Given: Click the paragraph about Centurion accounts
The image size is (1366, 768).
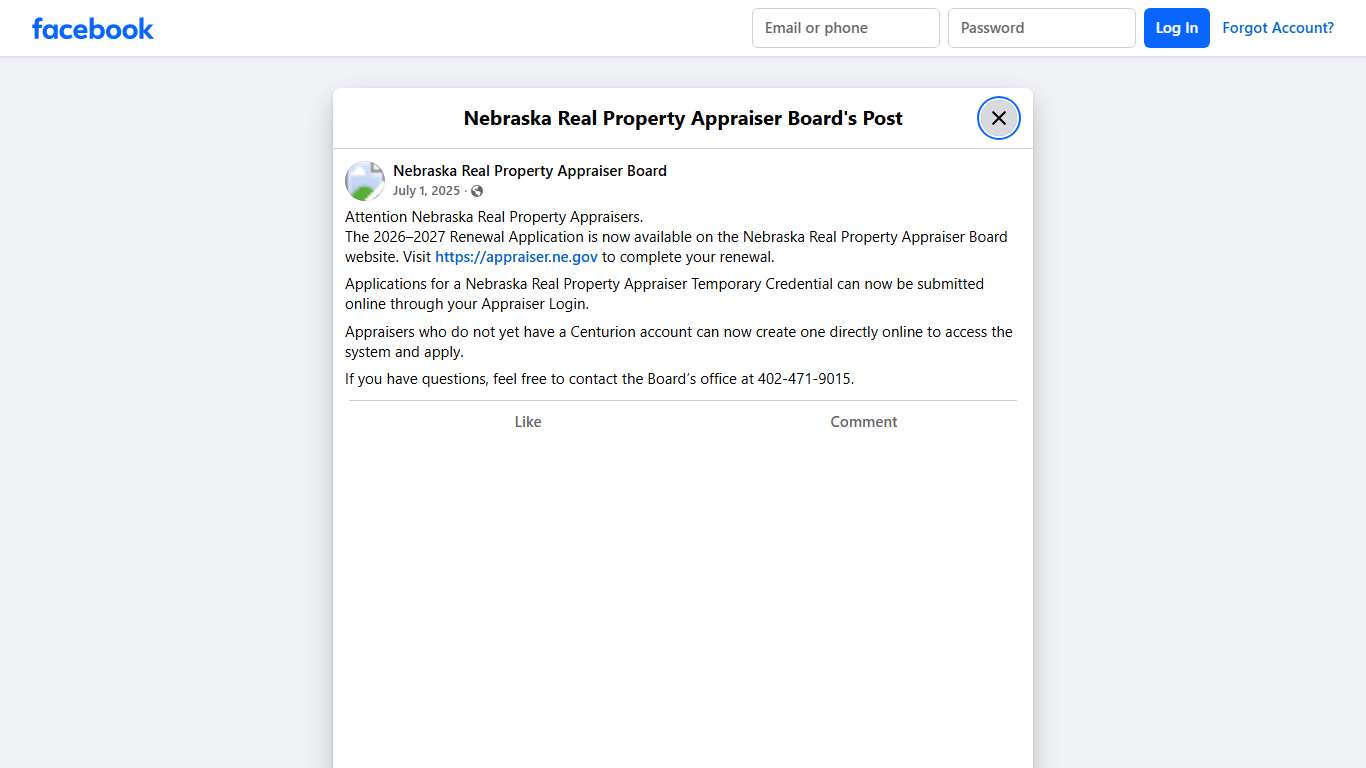Looking at the screenshot, I should [x=678, y=341].
